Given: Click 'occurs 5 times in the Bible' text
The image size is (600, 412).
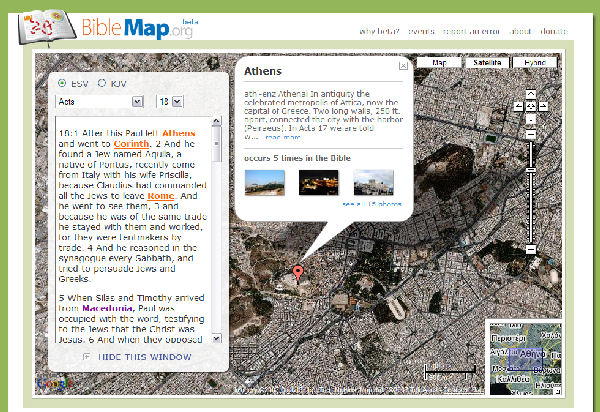Looking at the screenshot, I should pos(297,158).
